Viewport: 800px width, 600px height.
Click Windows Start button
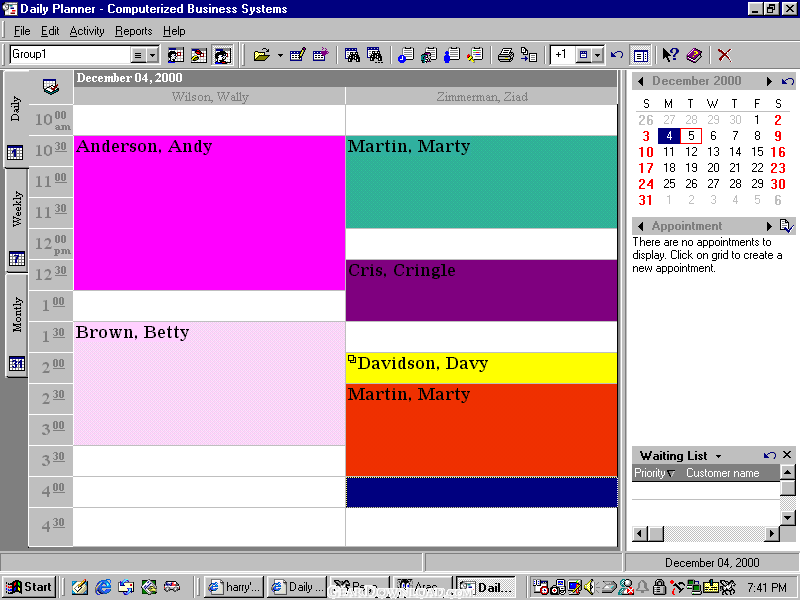click(29, 587)
